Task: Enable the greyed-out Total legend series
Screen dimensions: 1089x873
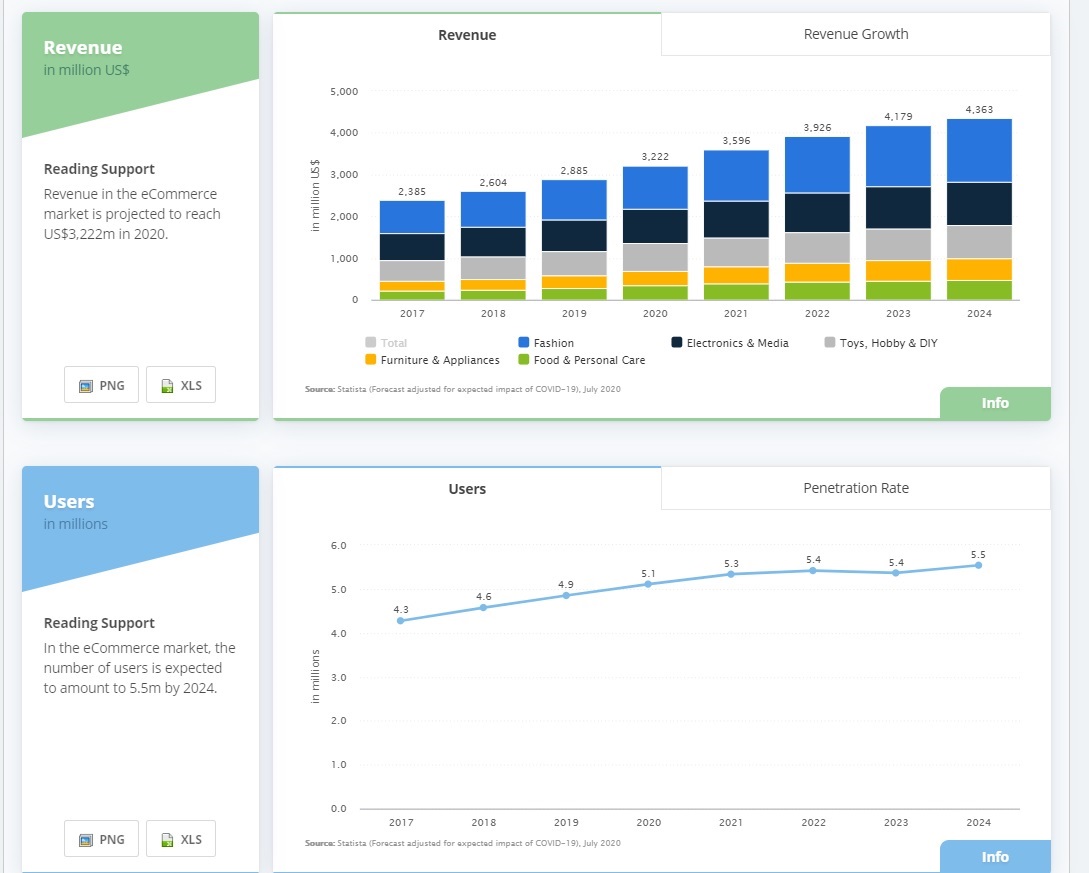Action: [393, 343]
